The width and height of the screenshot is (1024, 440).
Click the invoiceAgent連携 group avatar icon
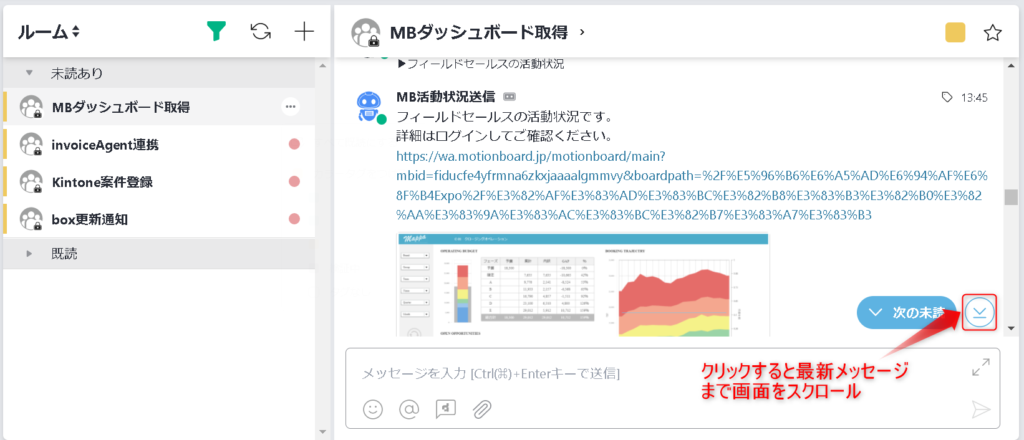coord(31,144)
